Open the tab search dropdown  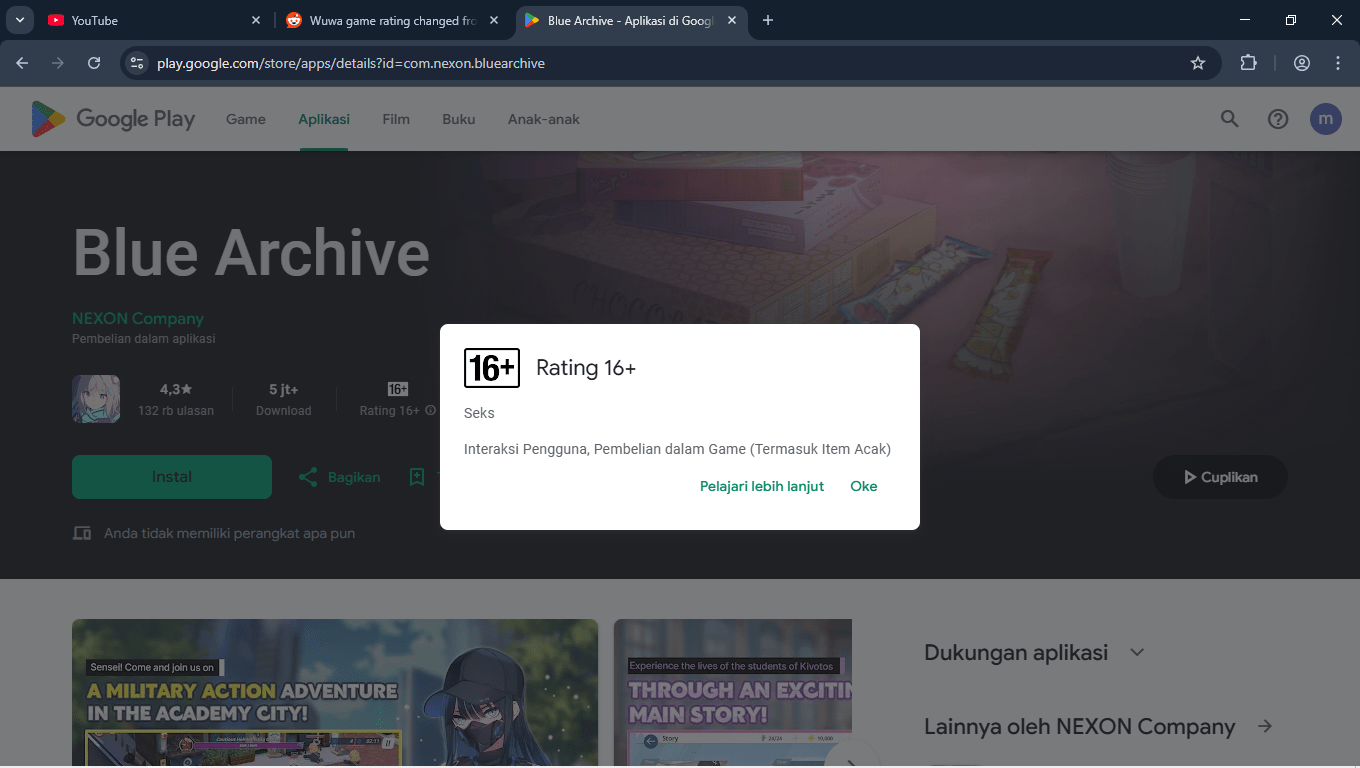point(19,20)
